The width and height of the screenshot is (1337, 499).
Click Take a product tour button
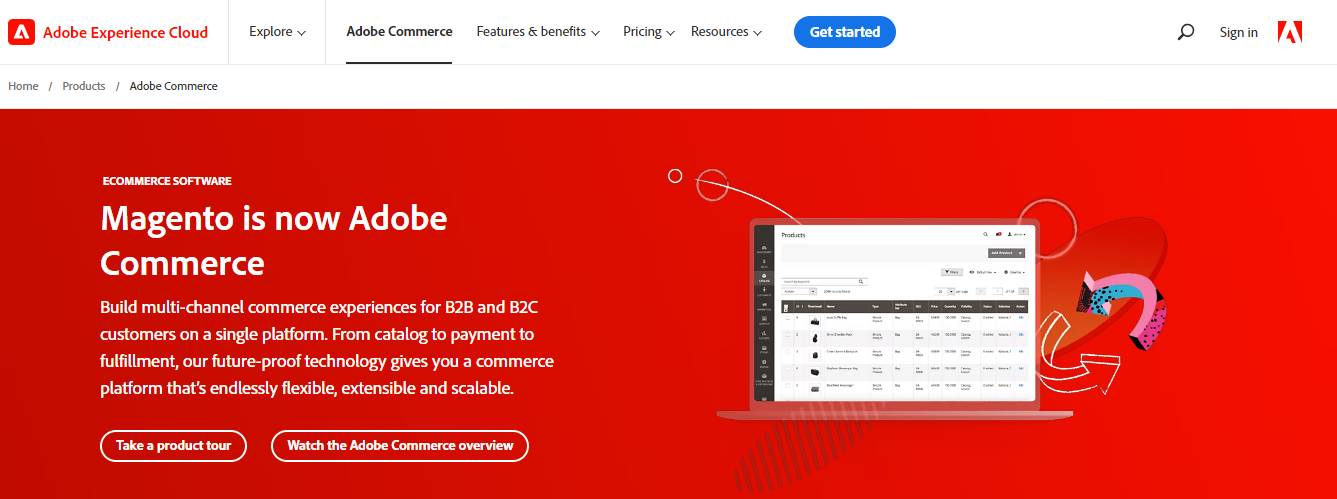173,445
